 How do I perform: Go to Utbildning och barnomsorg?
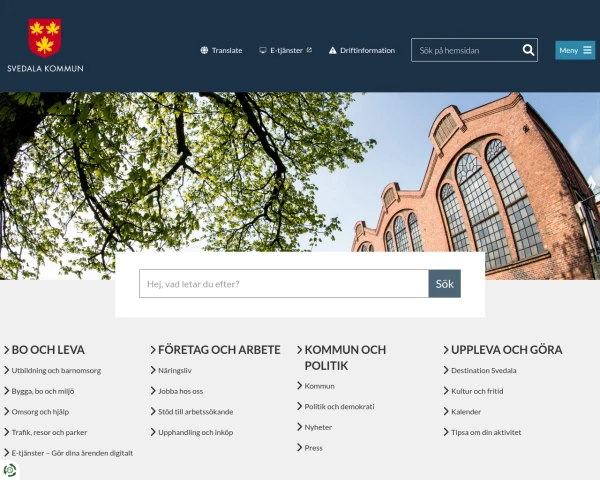pos(56,371)
